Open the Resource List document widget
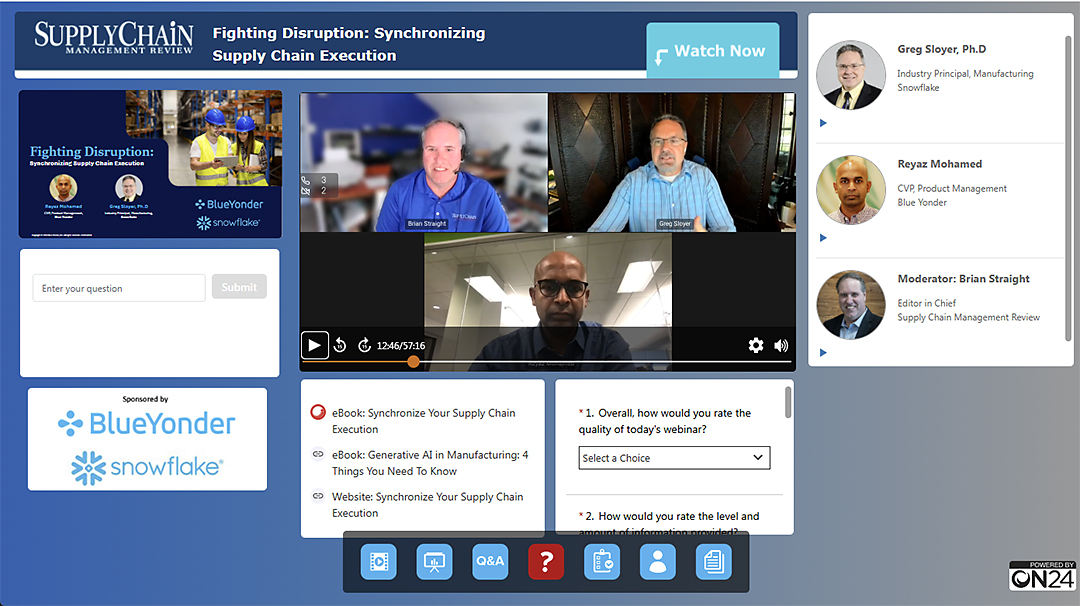1080x606 pixels. [x=714, y=561]
